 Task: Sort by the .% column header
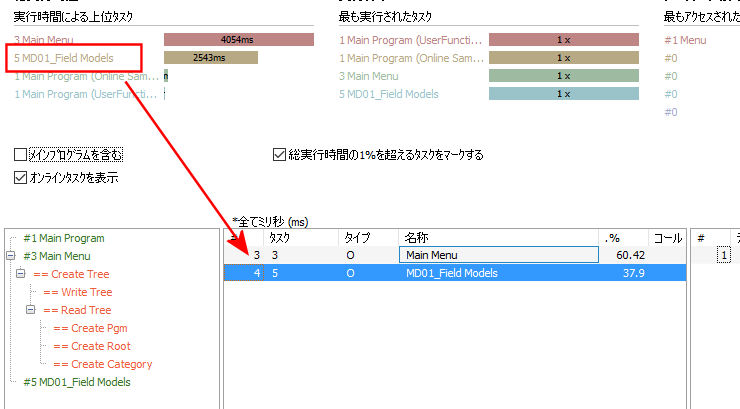(623, 238)
